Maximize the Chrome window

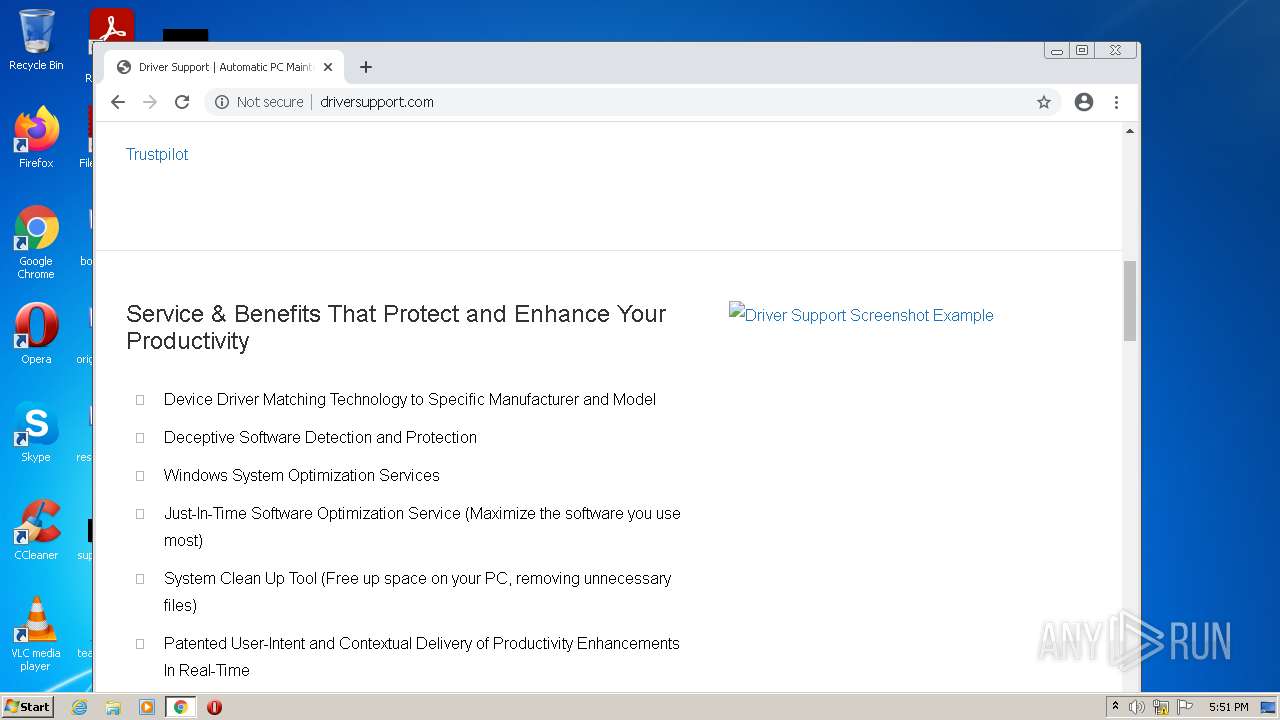click(x=1082, y=50)
